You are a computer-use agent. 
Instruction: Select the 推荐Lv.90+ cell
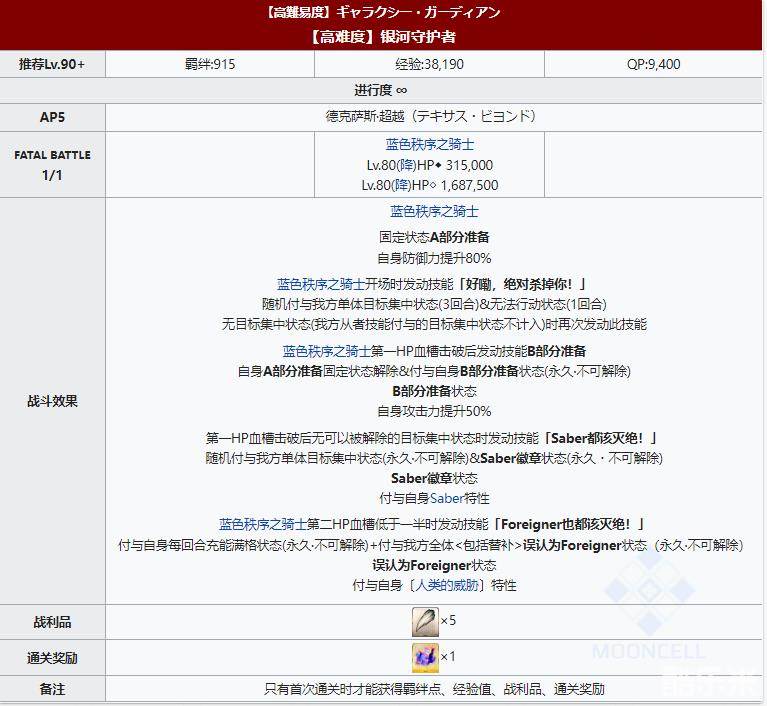coord(52,64)
